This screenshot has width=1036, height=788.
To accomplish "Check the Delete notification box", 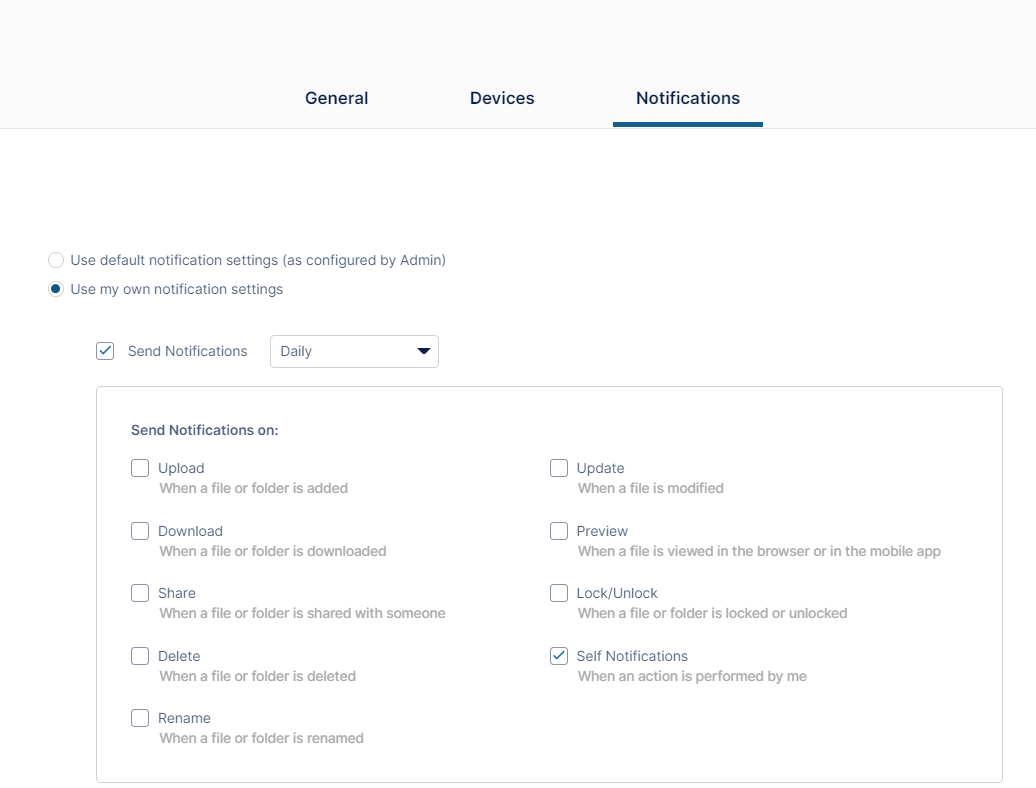I will (140, 656).
